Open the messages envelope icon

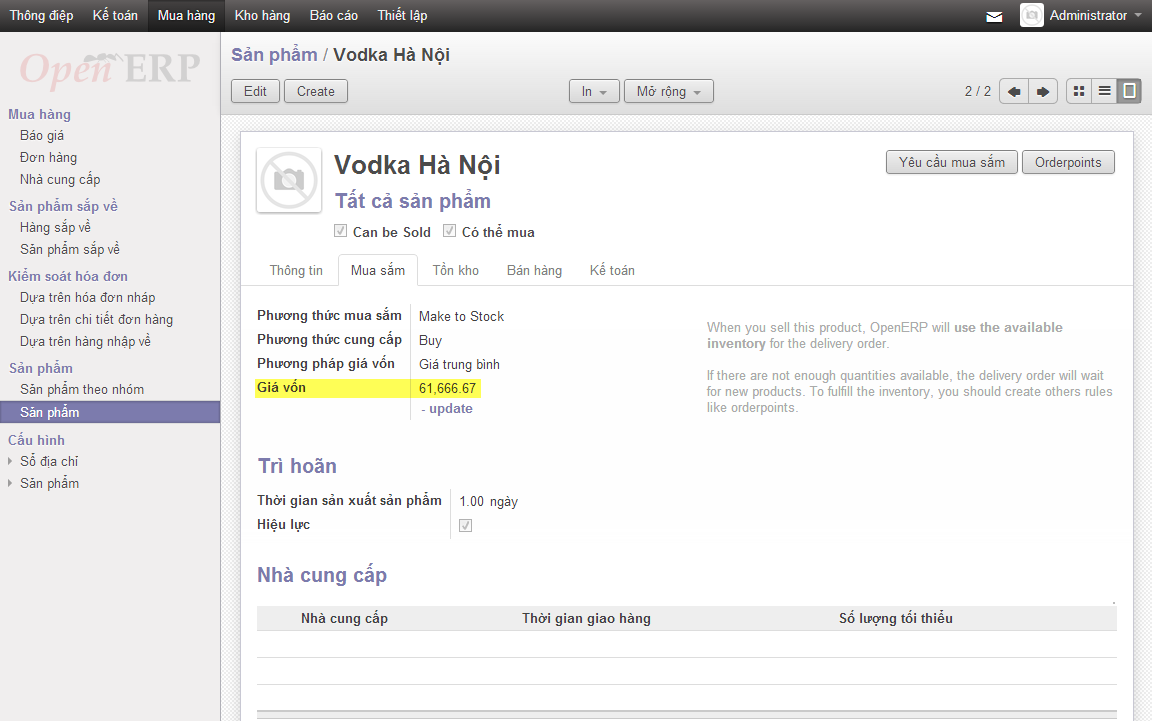coord(994,16)
